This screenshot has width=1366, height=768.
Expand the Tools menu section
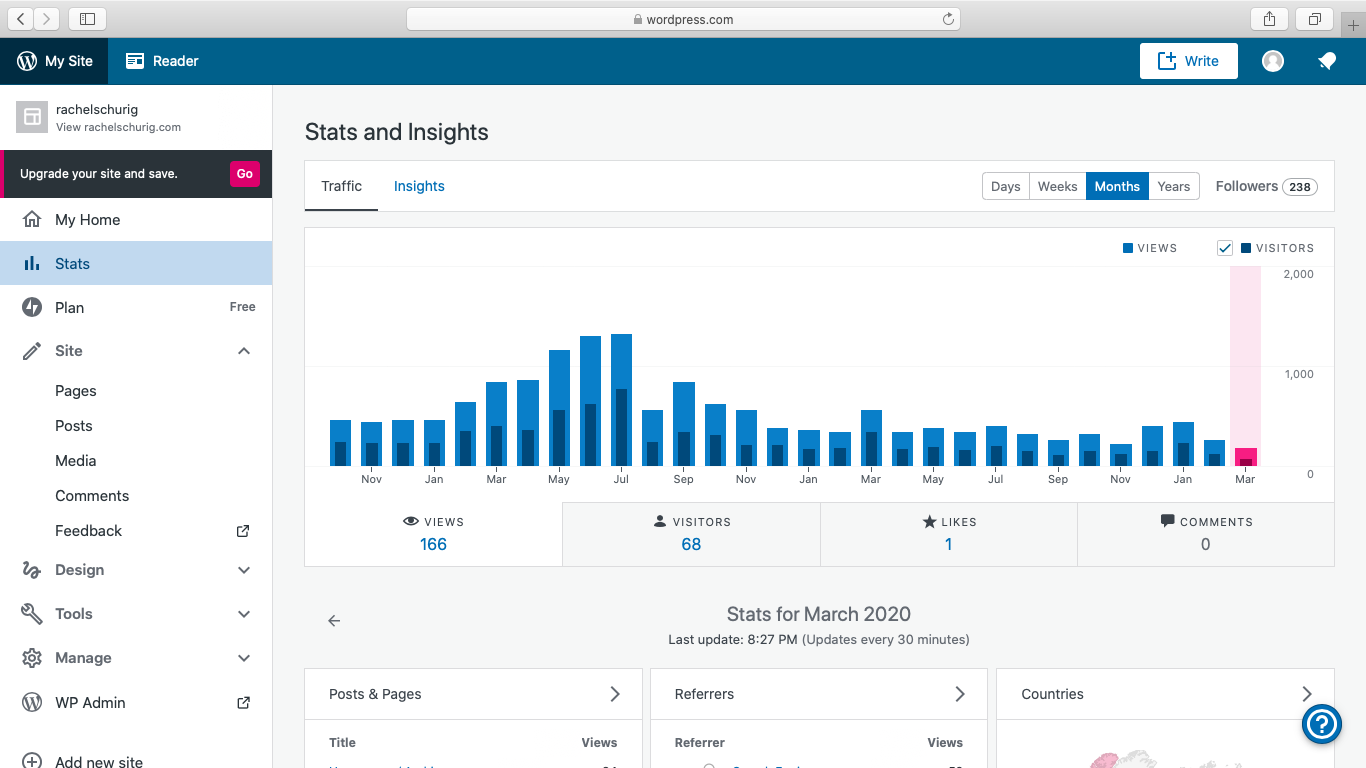coord(244,614)
